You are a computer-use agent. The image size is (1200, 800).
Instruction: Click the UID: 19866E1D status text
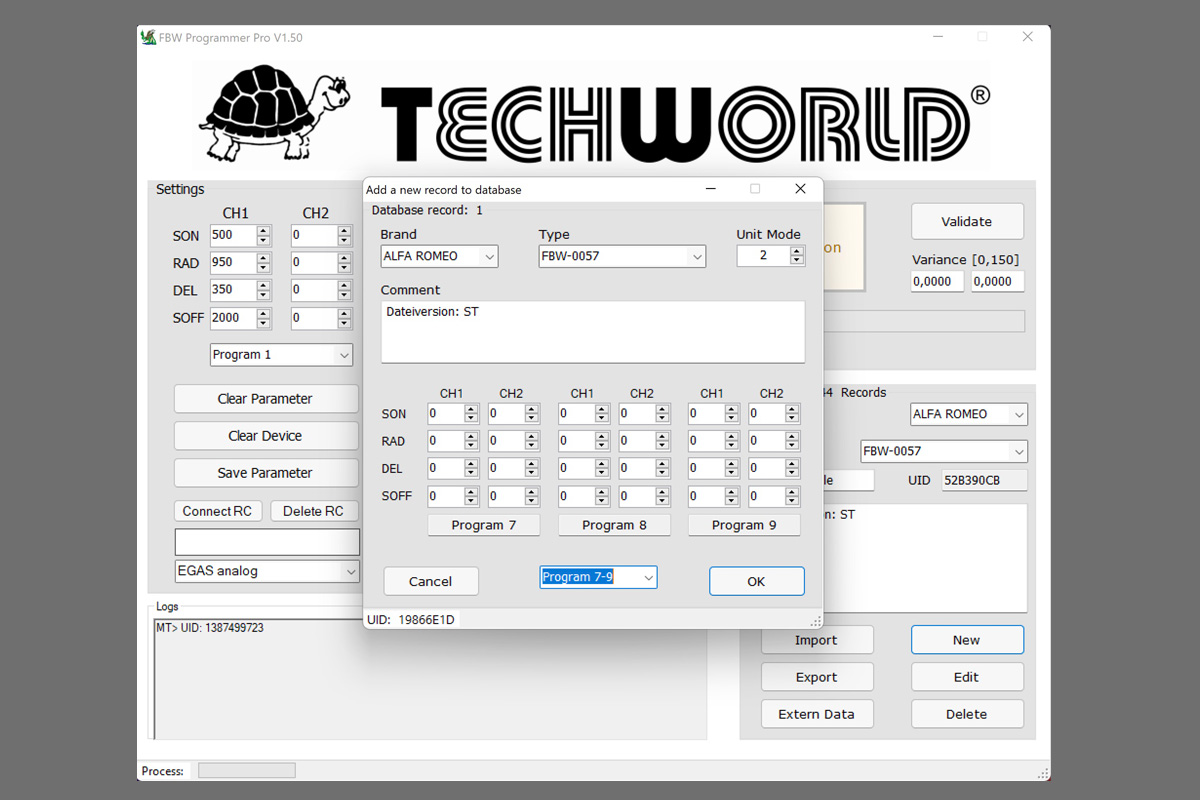tap(411, 620)
